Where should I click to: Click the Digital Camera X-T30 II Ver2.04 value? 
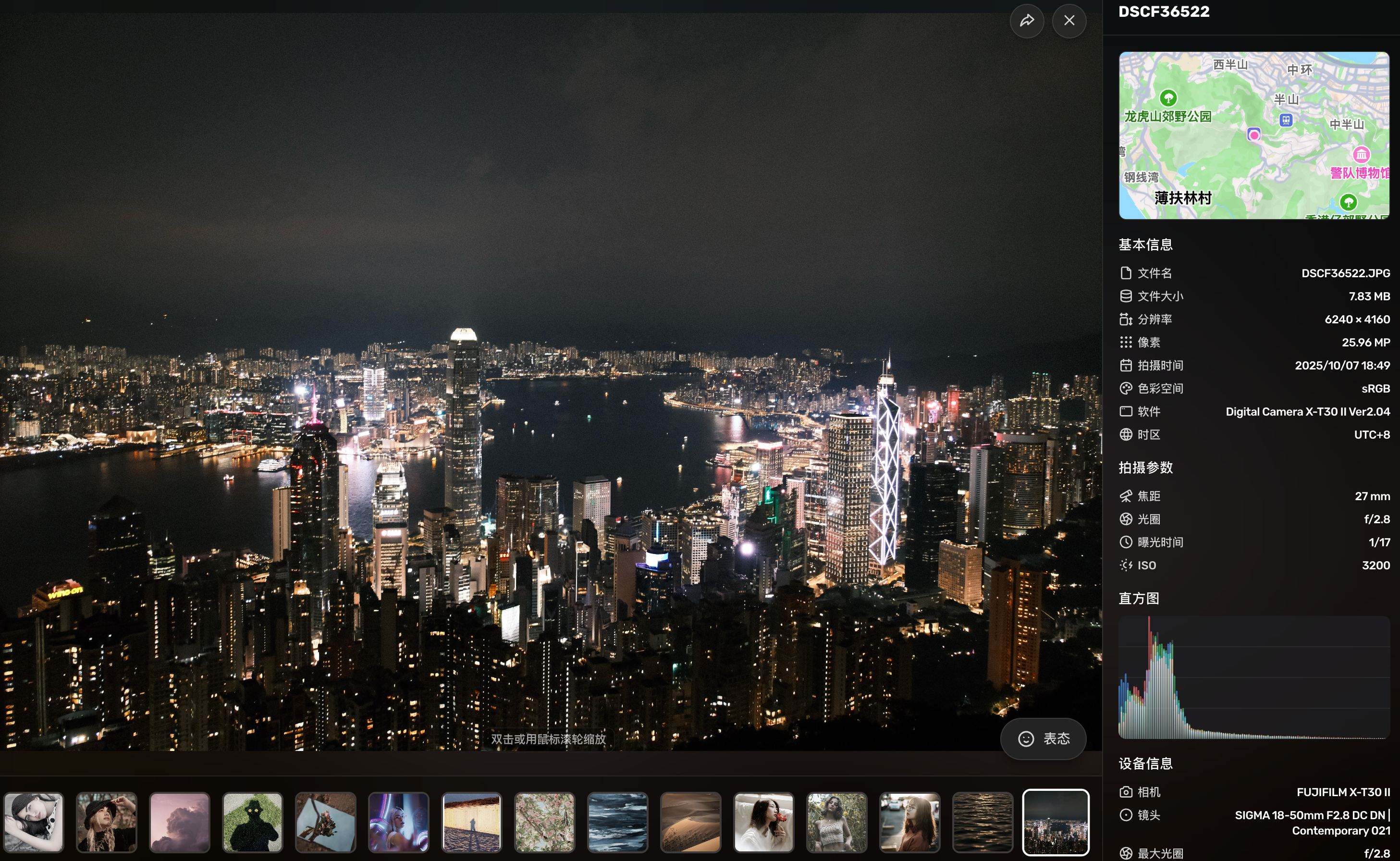tap(1307, 412)
